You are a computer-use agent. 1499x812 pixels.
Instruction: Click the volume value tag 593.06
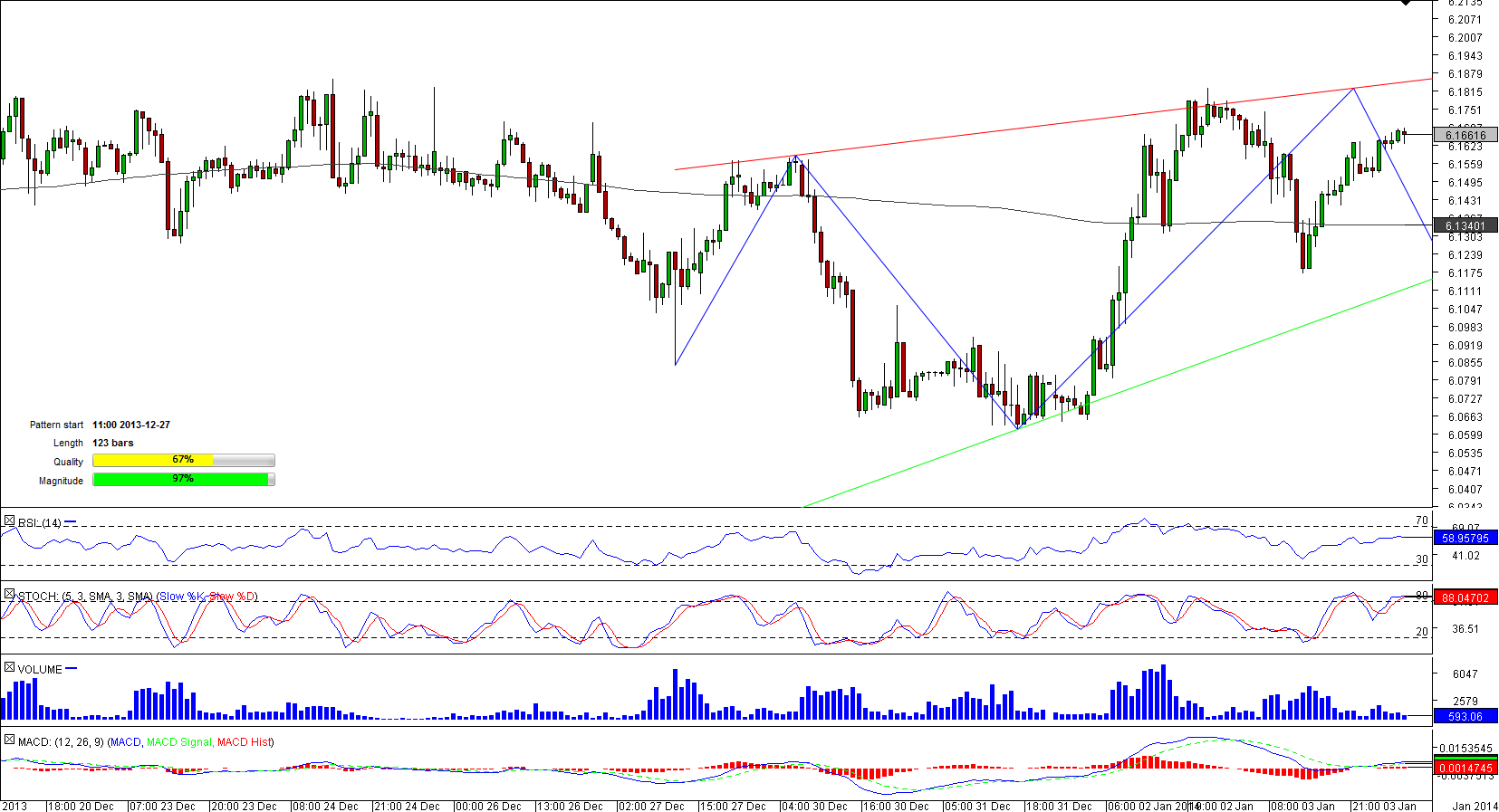click(1465, 717)
